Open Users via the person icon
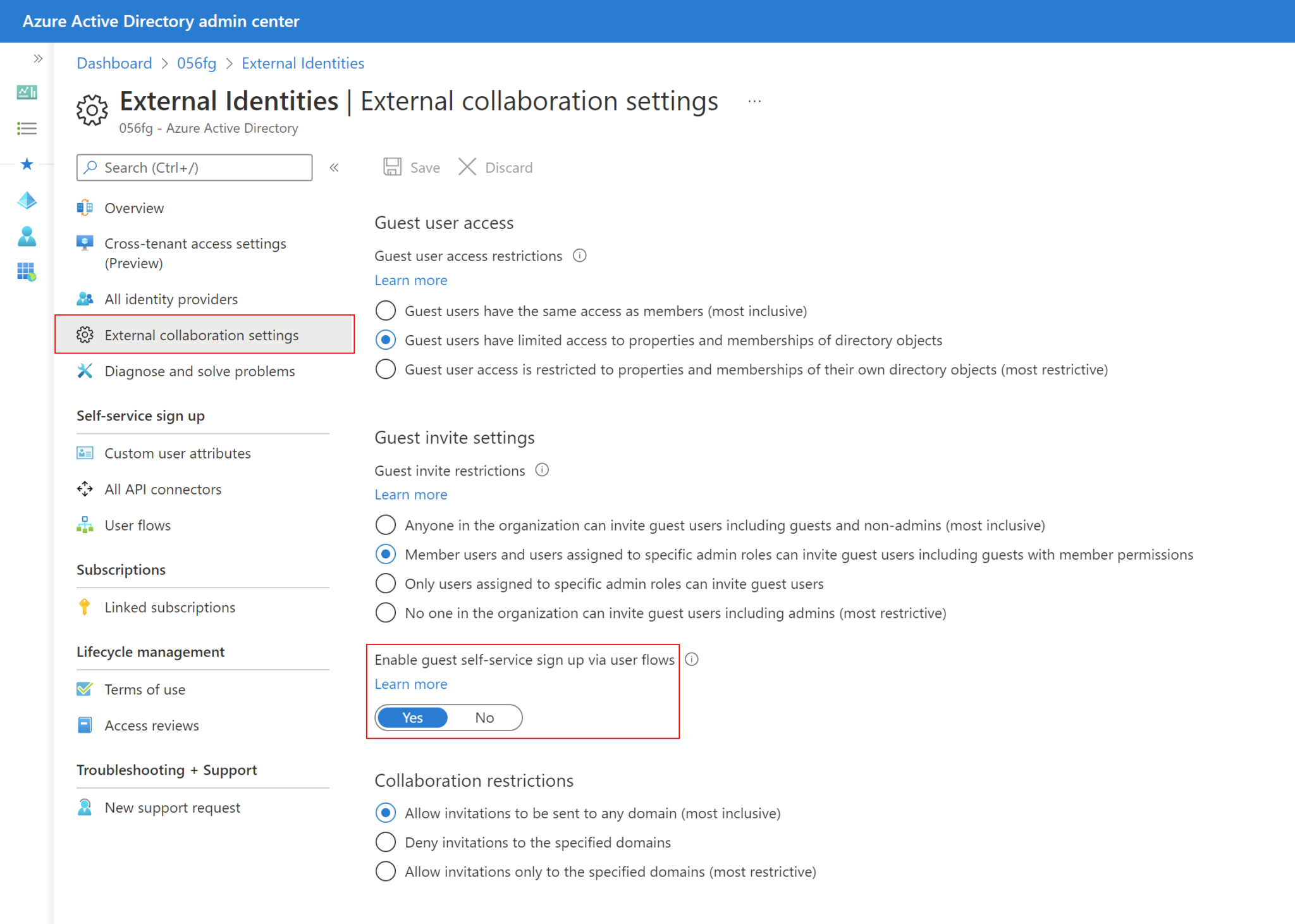Viewport: 1295px width, 924px height. [x=27, y=237]
